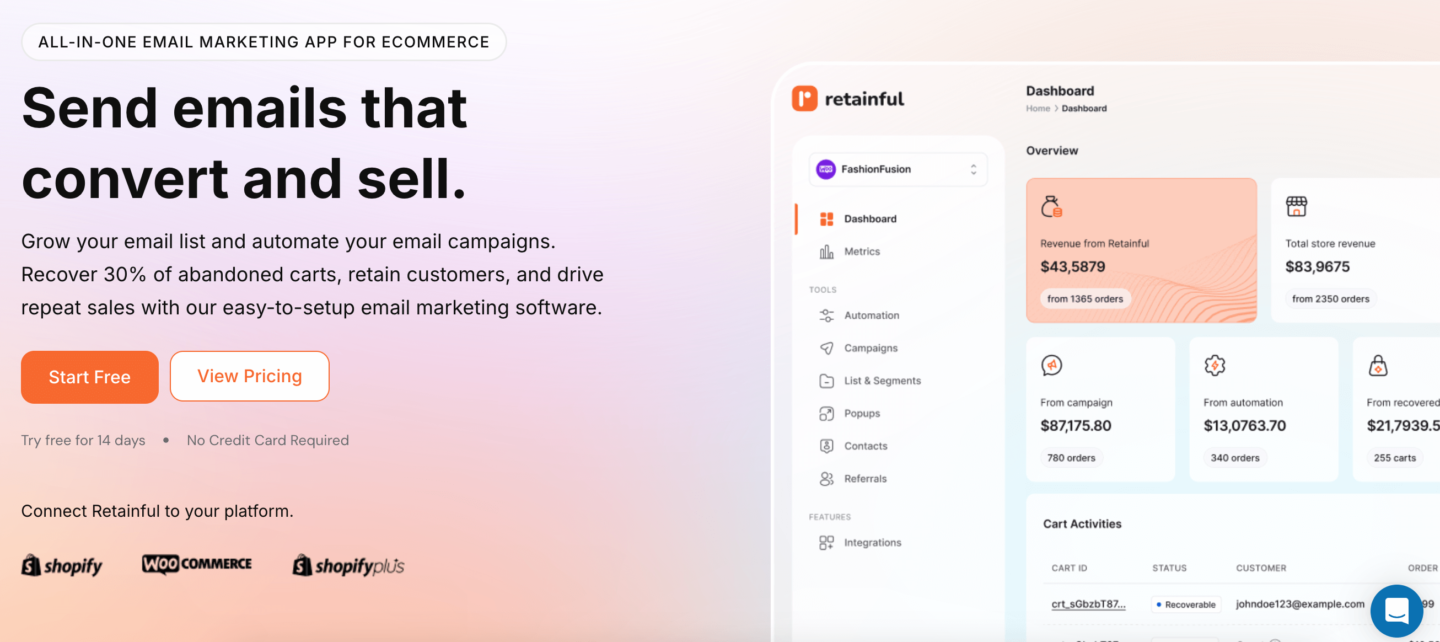1440x642 pixels.
Task: Click the STATUS column header
Action: pyautogui.click(x=1169, y=568)
